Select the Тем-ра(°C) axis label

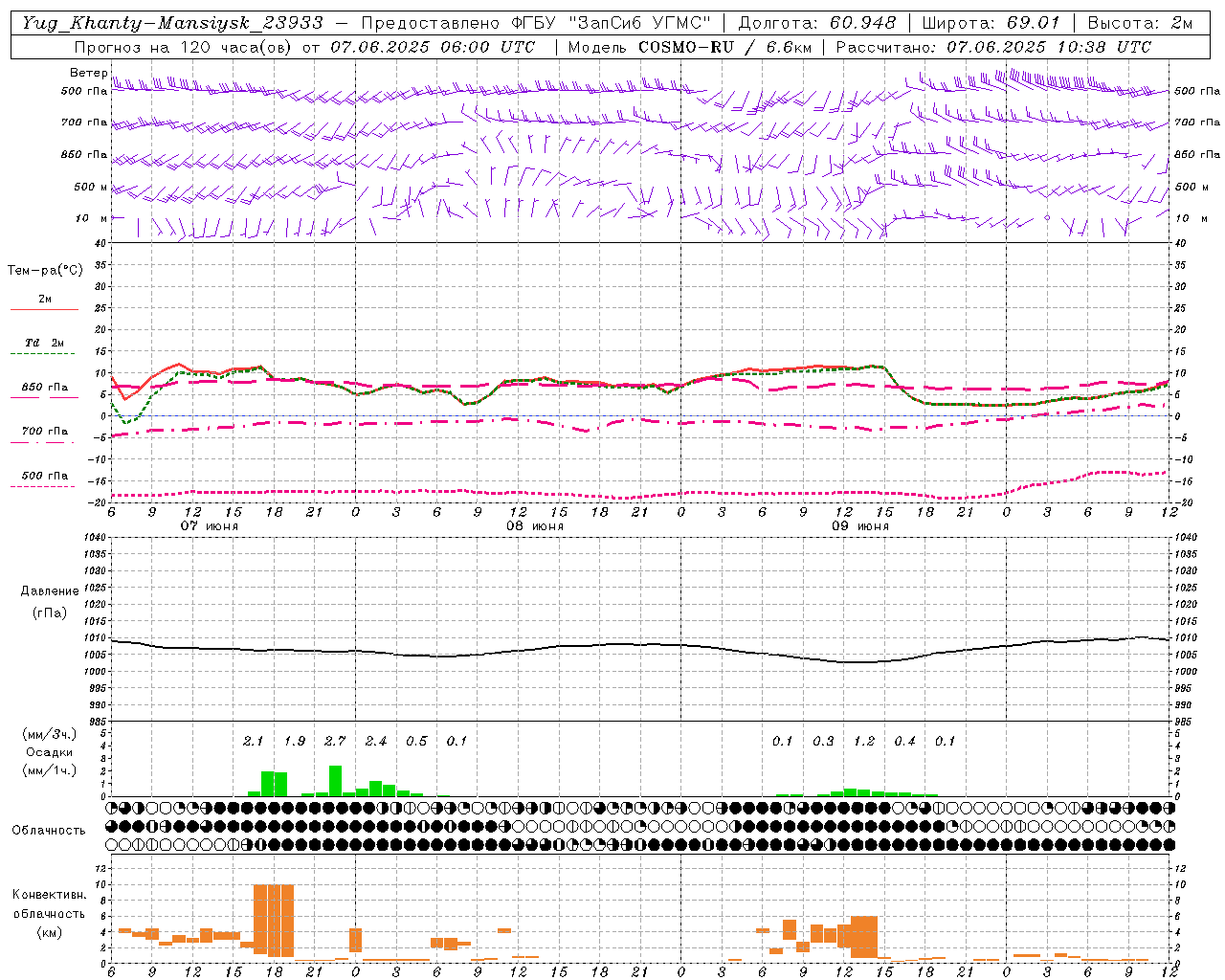(45, 271)
